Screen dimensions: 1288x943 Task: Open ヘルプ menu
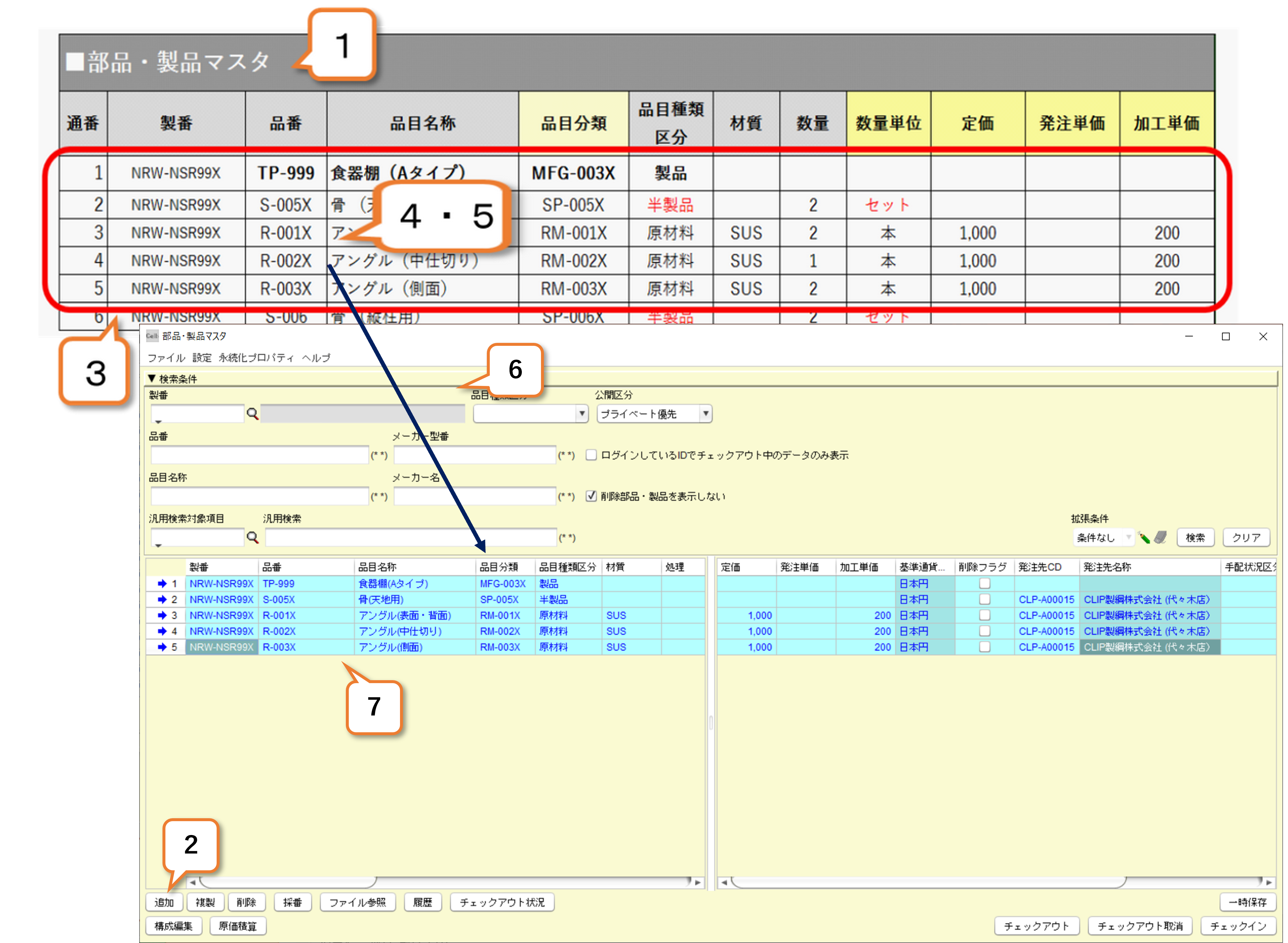pyautogui.click(x=316, y=358)
